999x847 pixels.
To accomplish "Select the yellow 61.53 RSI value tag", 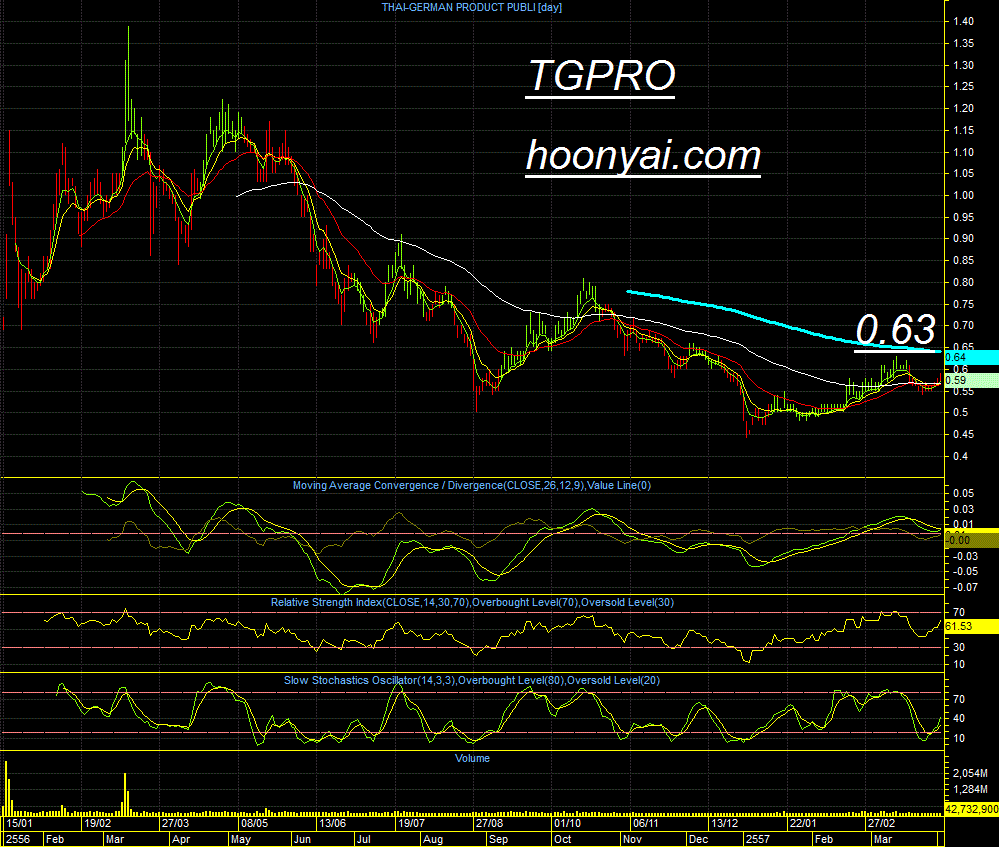I will [x=971, y=626].
